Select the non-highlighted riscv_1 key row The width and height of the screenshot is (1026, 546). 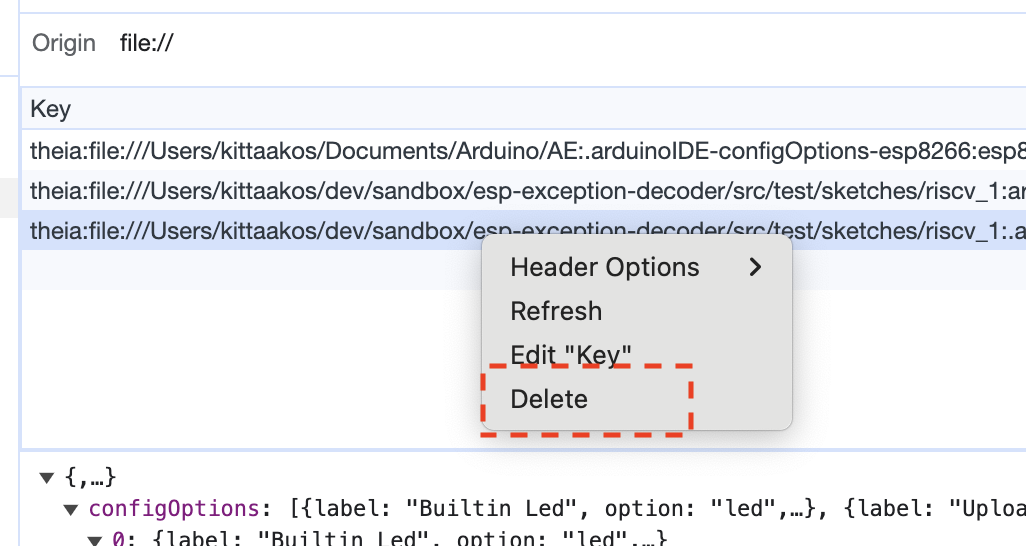pos(500,190)
